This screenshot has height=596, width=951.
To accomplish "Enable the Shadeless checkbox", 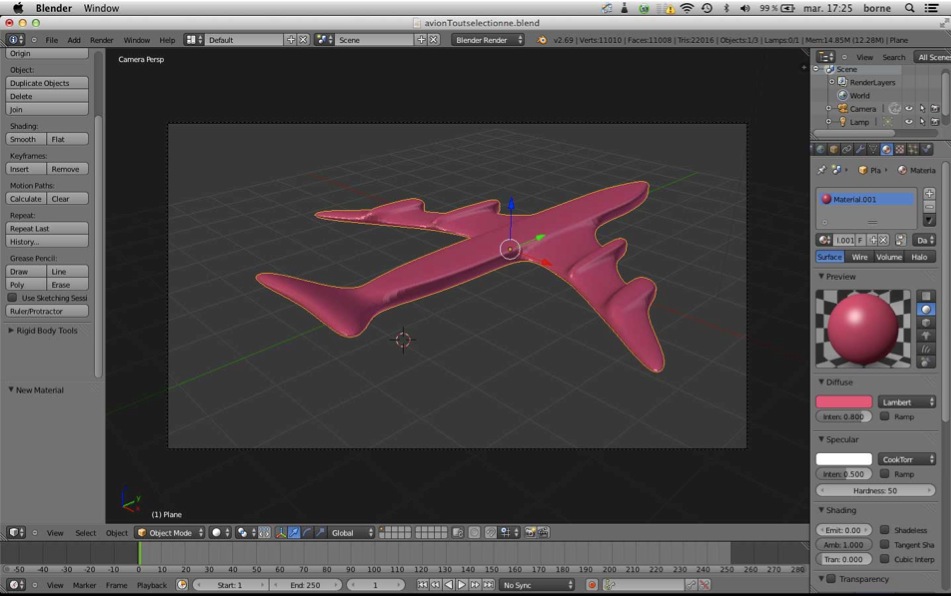I will point(885,530).
